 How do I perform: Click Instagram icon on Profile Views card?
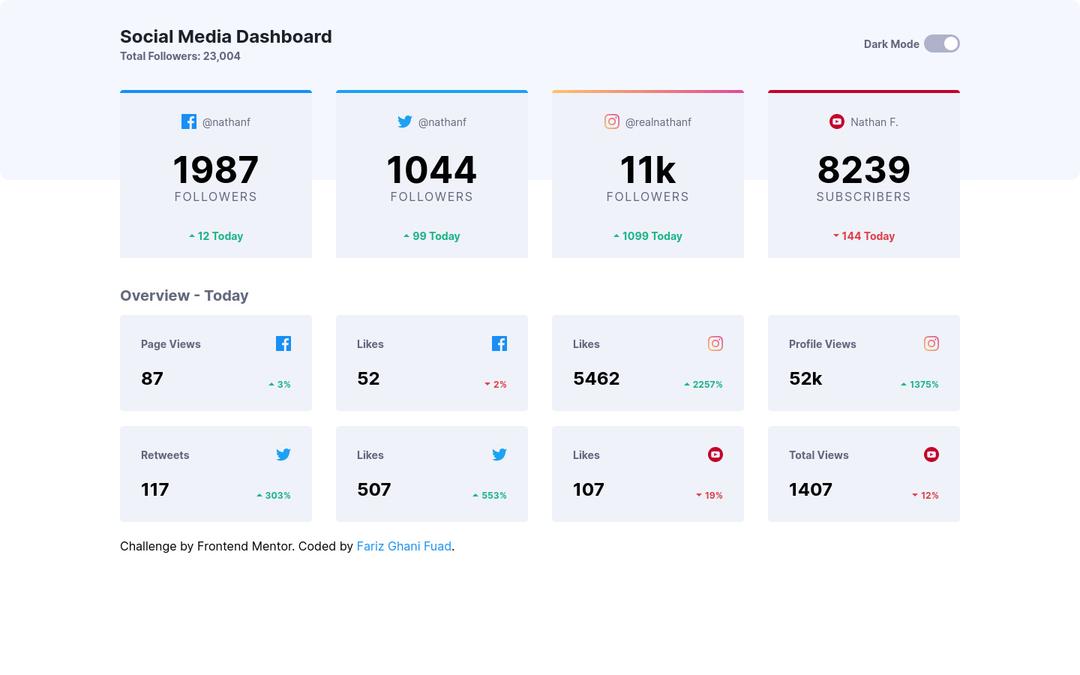pyautogui.click(x=931, y=344)
